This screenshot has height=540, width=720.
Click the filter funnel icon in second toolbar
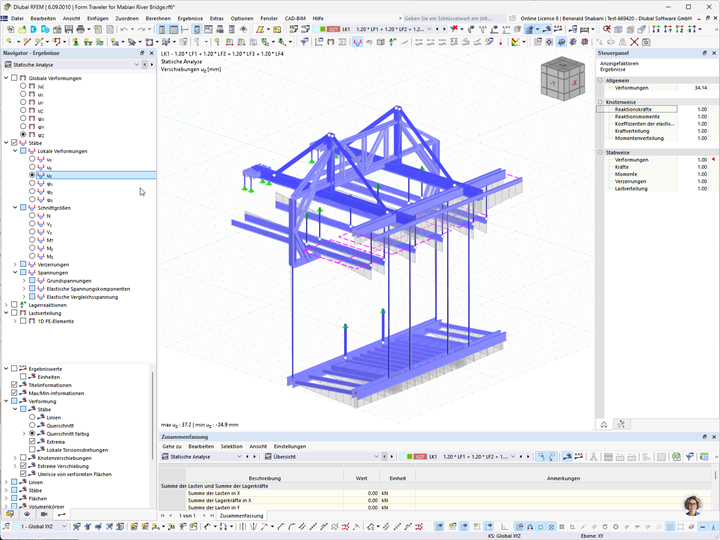[x=304, y=42]
